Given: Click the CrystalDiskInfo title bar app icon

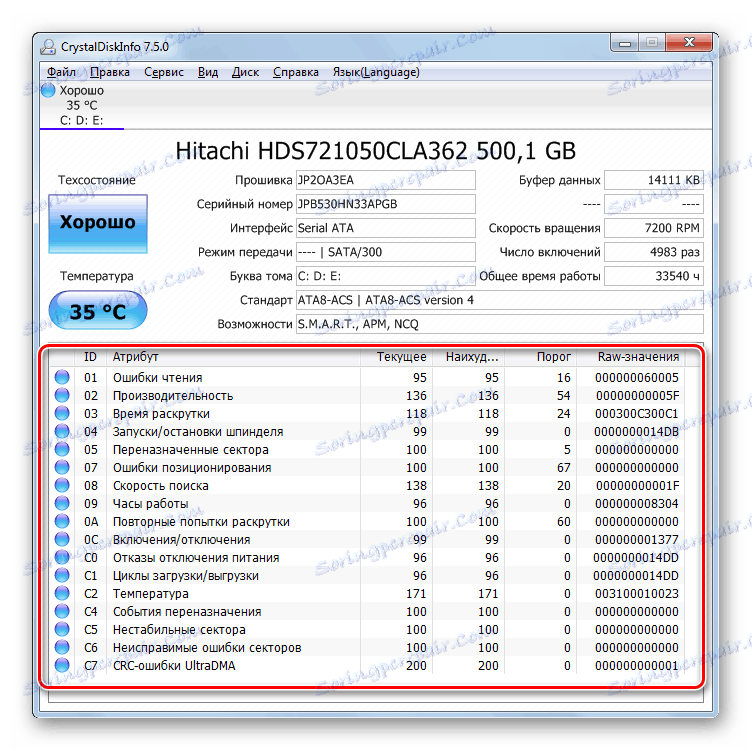Looking at the screenshot, I should [x=48, y=47].
